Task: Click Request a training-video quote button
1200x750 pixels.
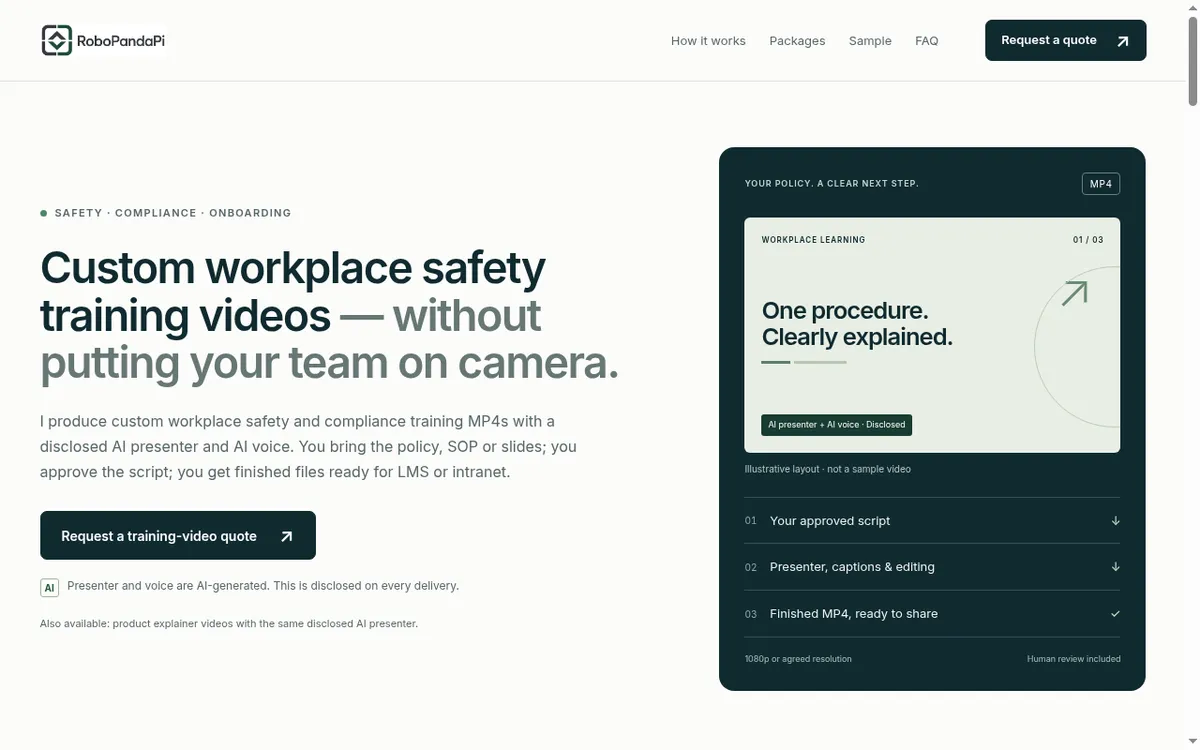Action: pyautogui.click(x=178, y=535)
